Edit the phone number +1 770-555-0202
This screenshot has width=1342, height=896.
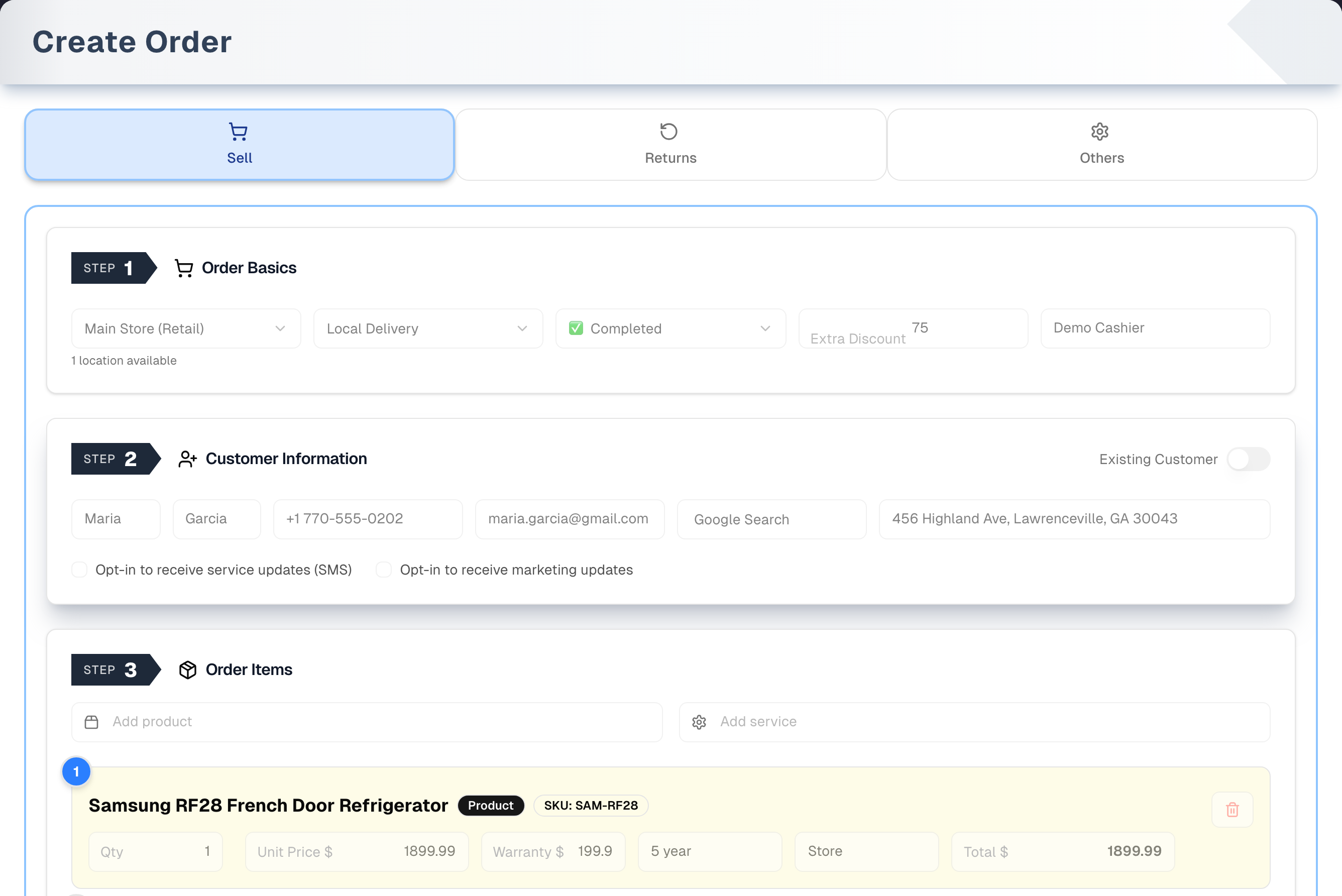coord(368,519)
